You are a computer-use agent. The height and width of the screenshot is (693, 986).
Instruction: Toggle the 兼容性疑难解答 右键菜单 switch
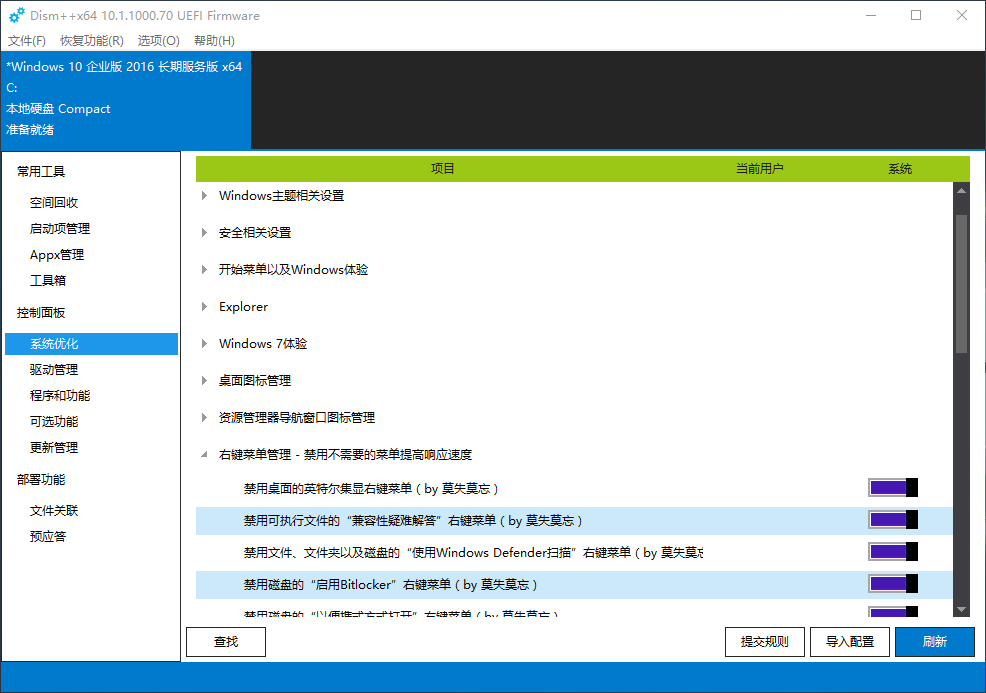coord(893,520)
